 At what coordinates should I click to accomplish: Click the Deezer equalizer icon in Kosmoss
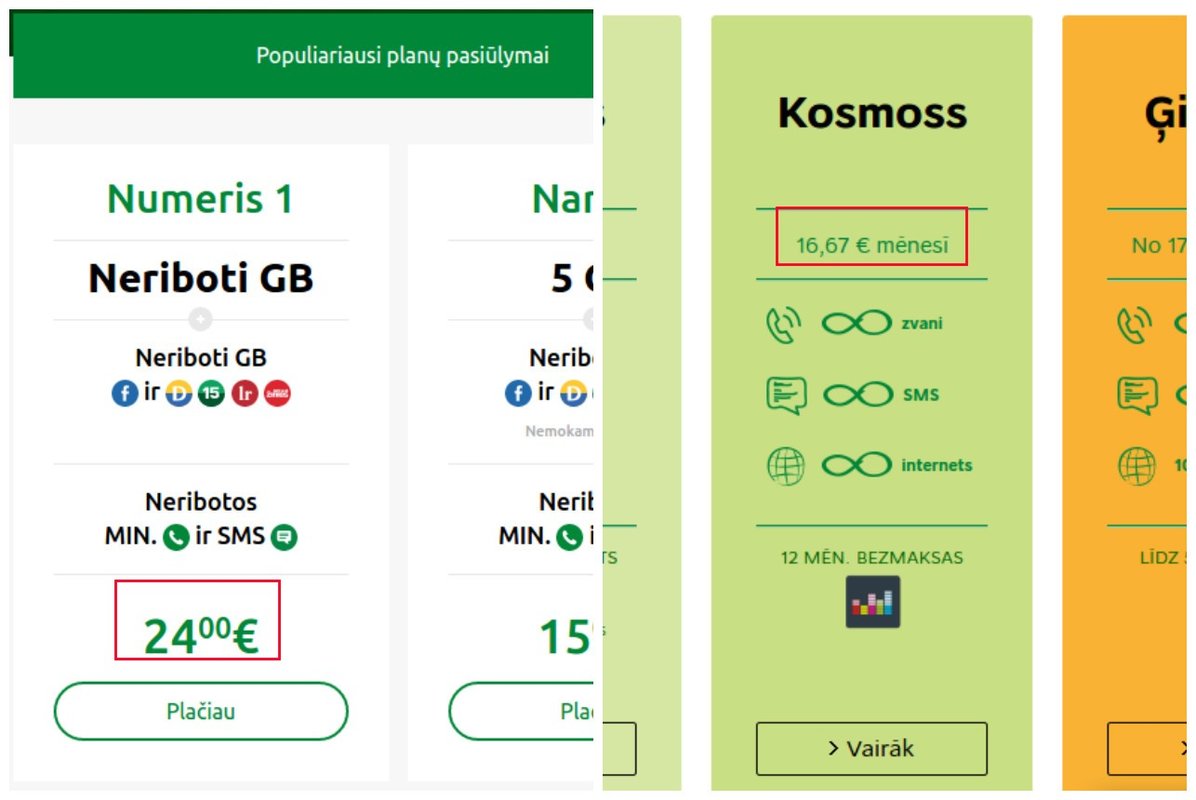[873, 602]
